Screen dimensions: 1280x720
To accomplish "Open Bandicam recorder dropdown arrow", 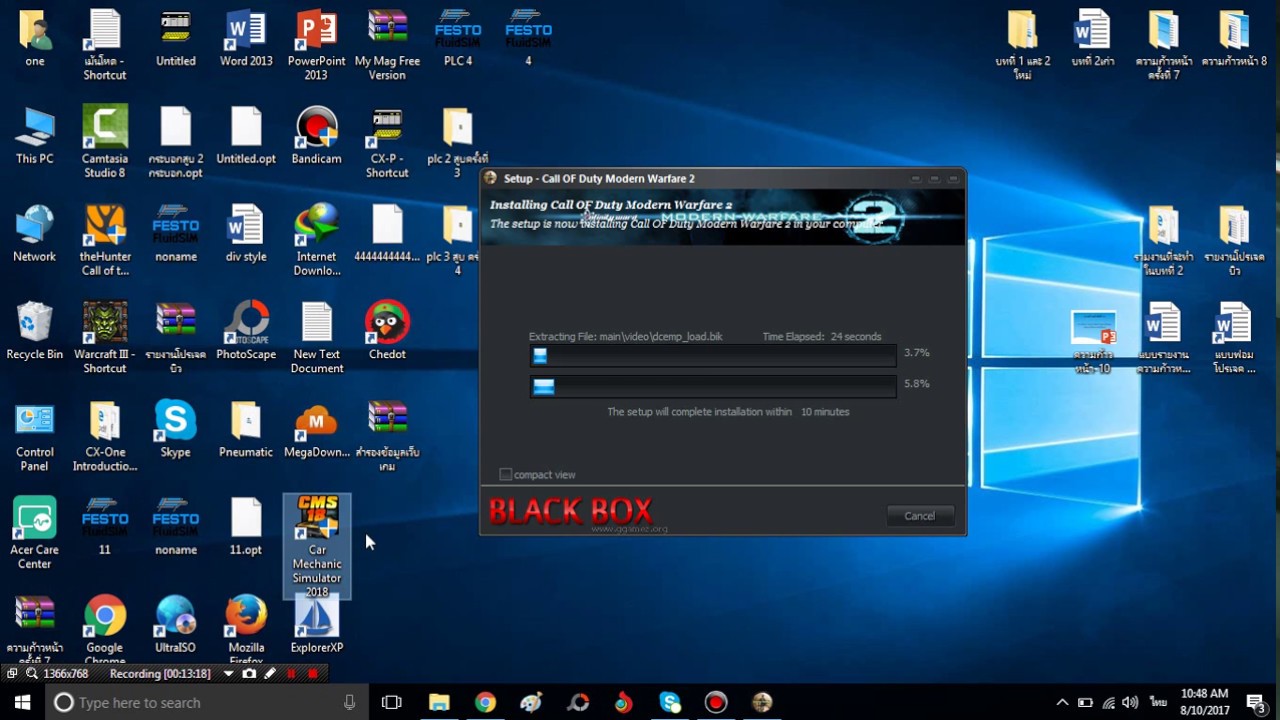I will [x=228, y=674].
